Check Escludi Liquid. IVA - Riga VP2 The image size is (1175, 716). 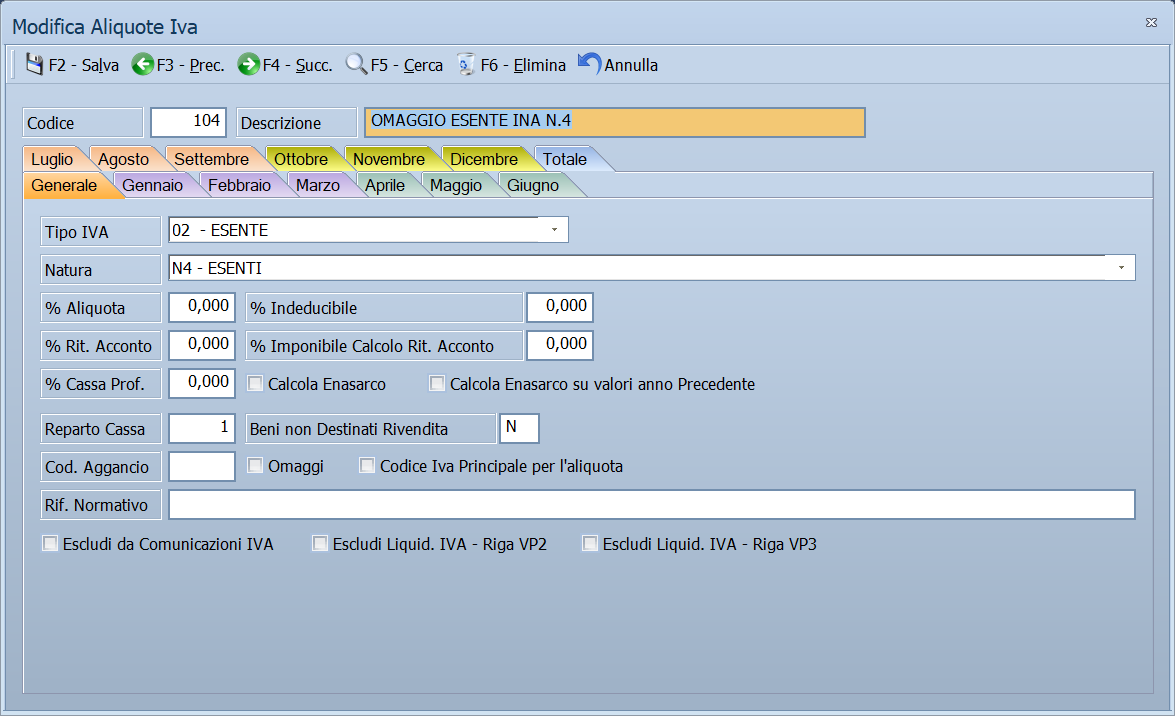point(320,544)
